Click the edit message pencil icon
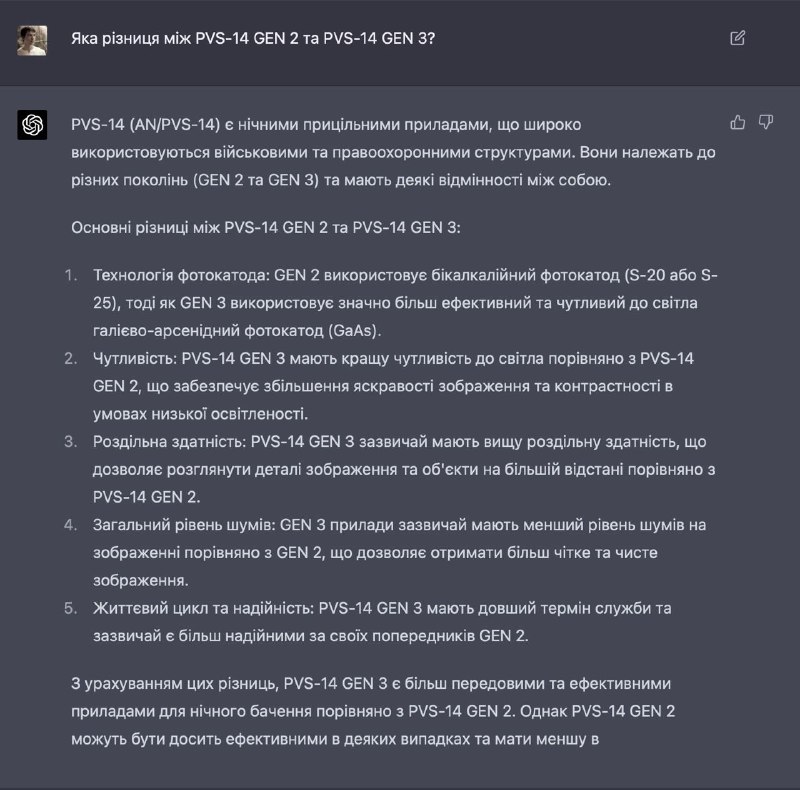The height and width of the screenshot is (790, 800). coord(737,38)
